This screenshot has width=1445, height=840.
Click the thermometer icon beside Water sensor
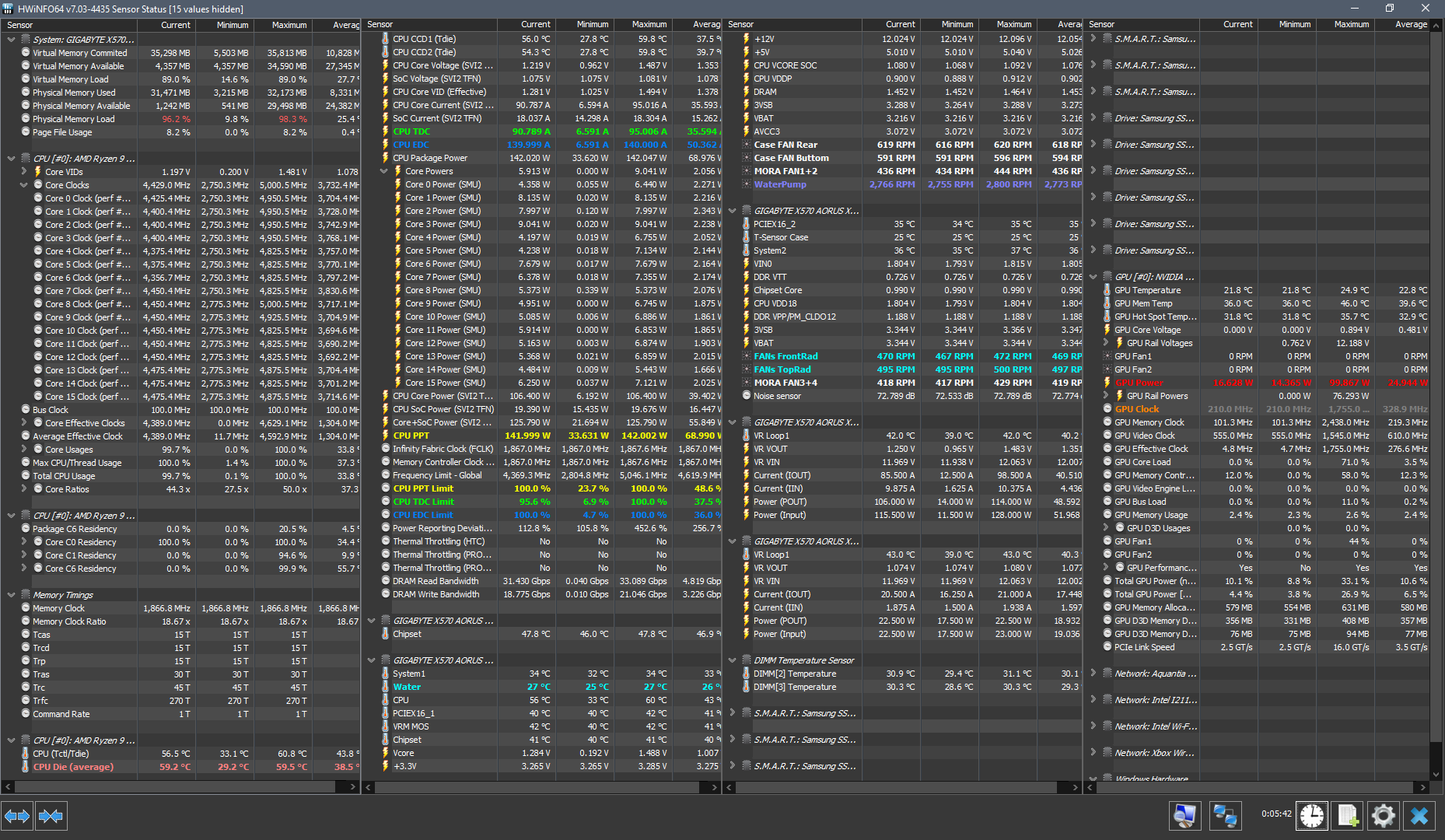[385, 687]
